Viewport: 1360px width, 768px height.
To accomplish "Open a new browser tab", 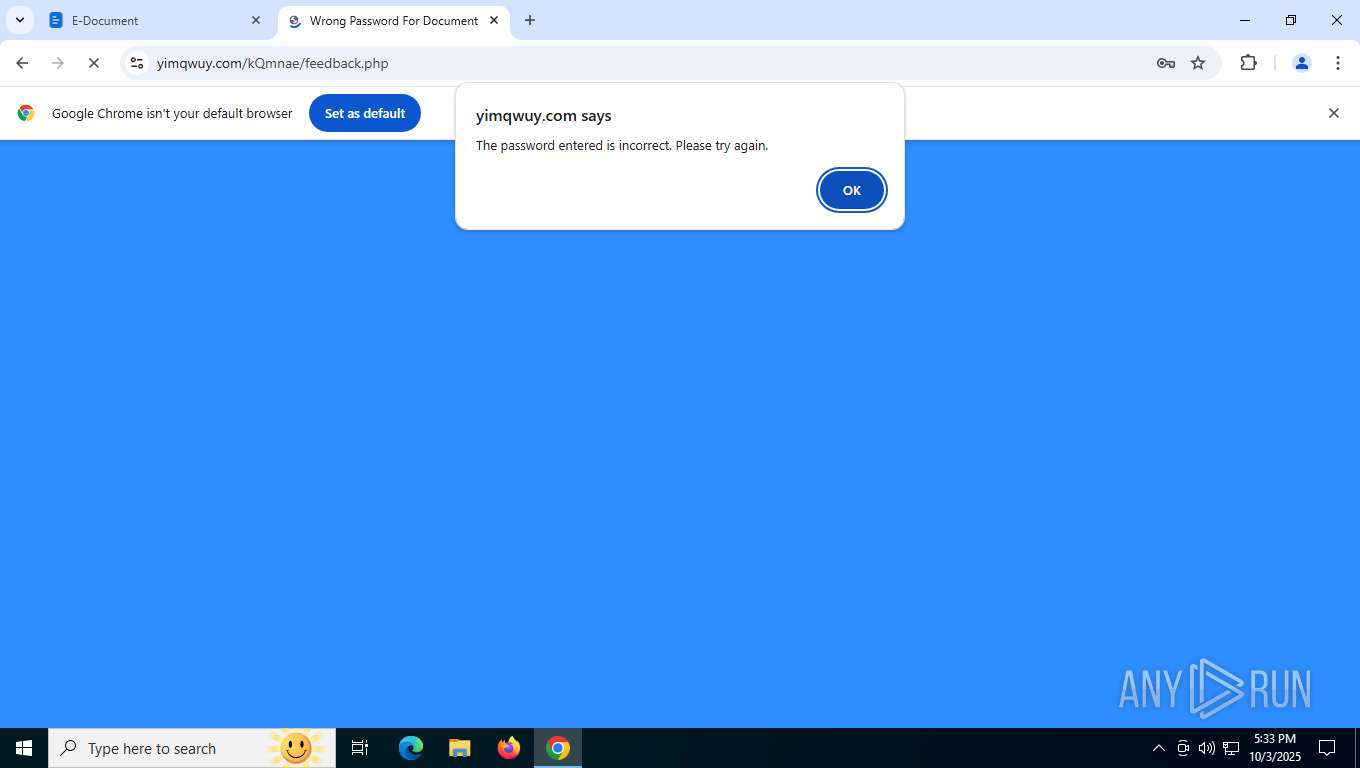I will coord(530,20).
